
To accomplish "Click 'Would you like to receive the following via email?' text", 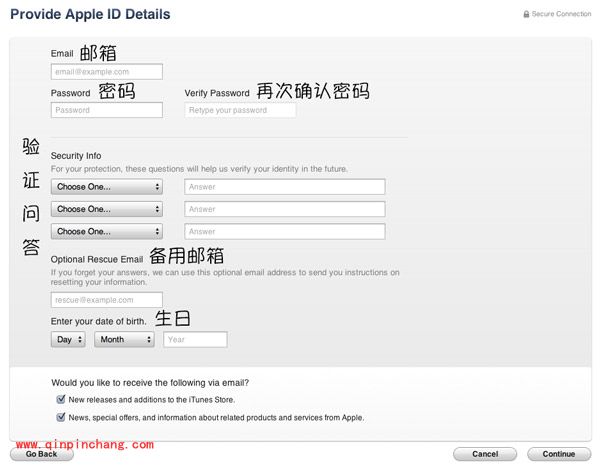I will click(150, 383).
